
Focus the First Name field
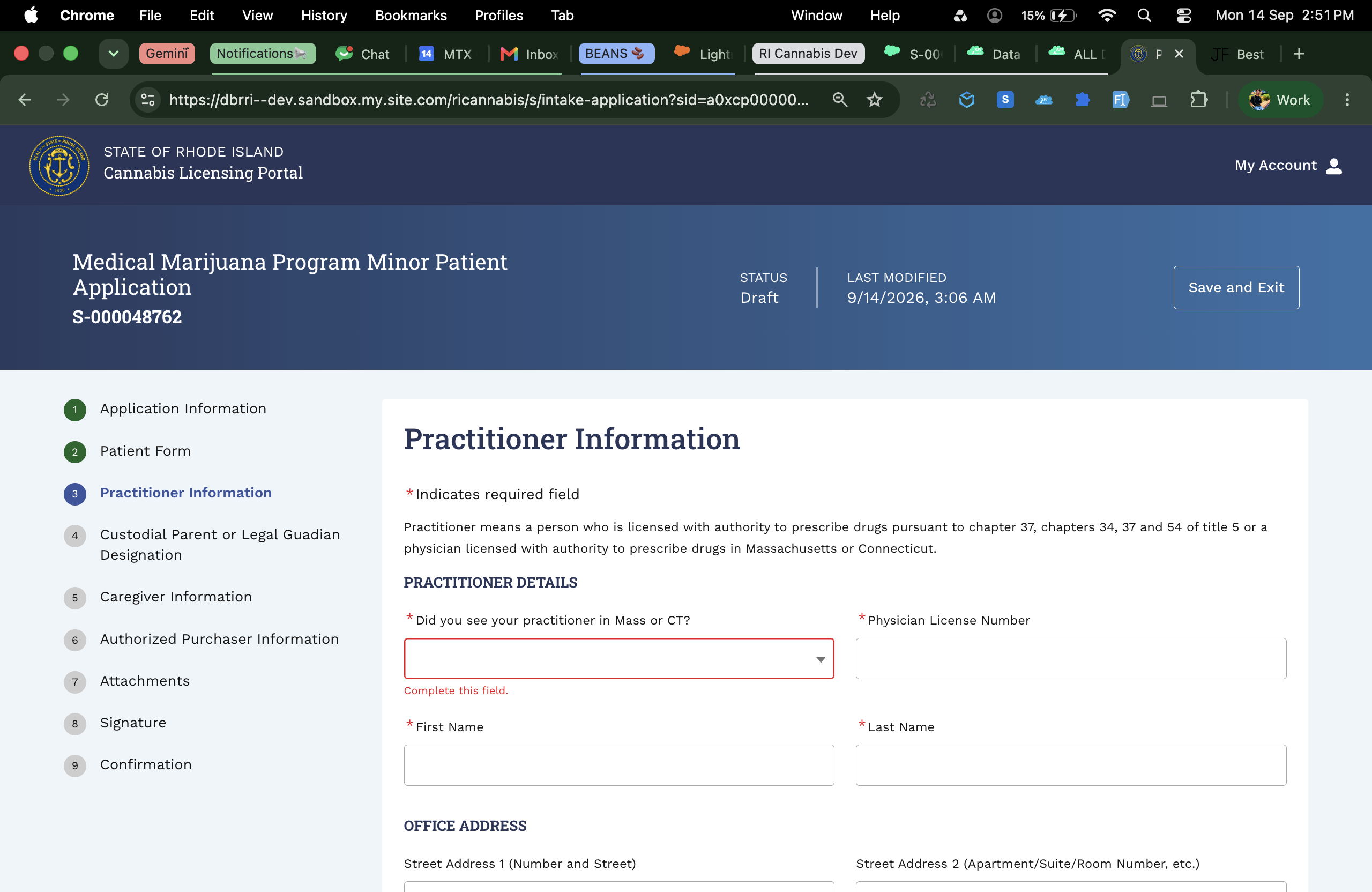[618, 765]
